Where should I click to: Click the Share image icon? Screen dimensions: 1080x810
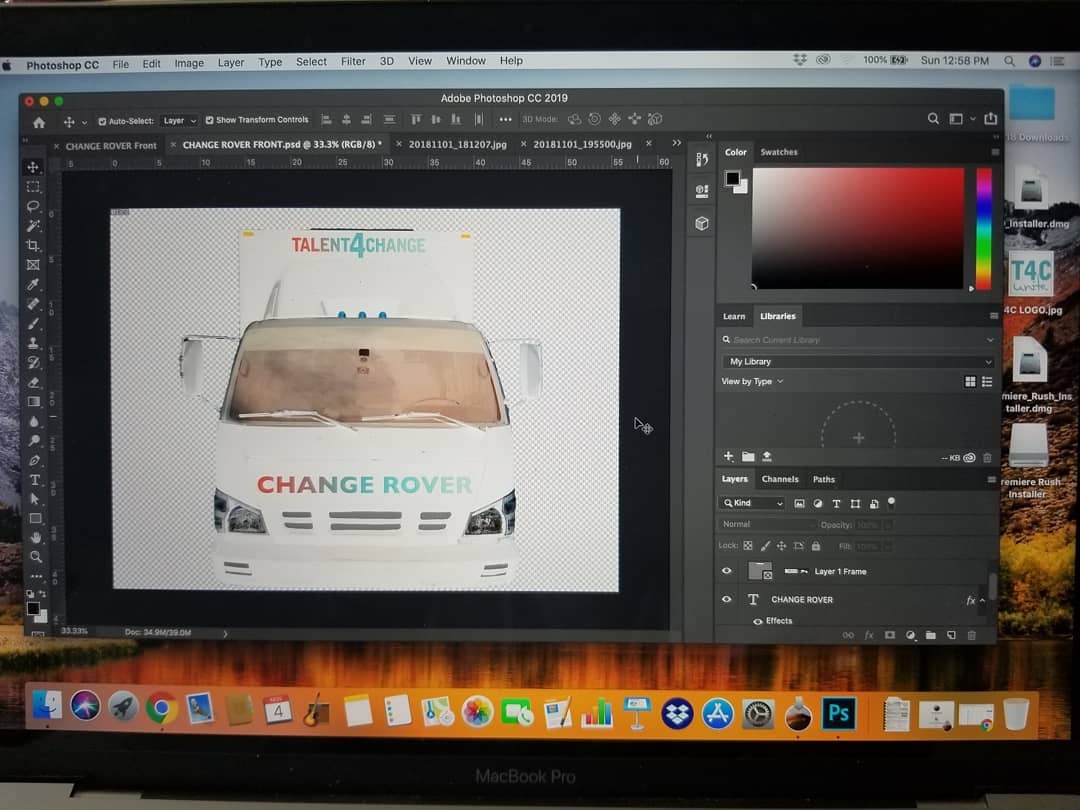(990, 118)
